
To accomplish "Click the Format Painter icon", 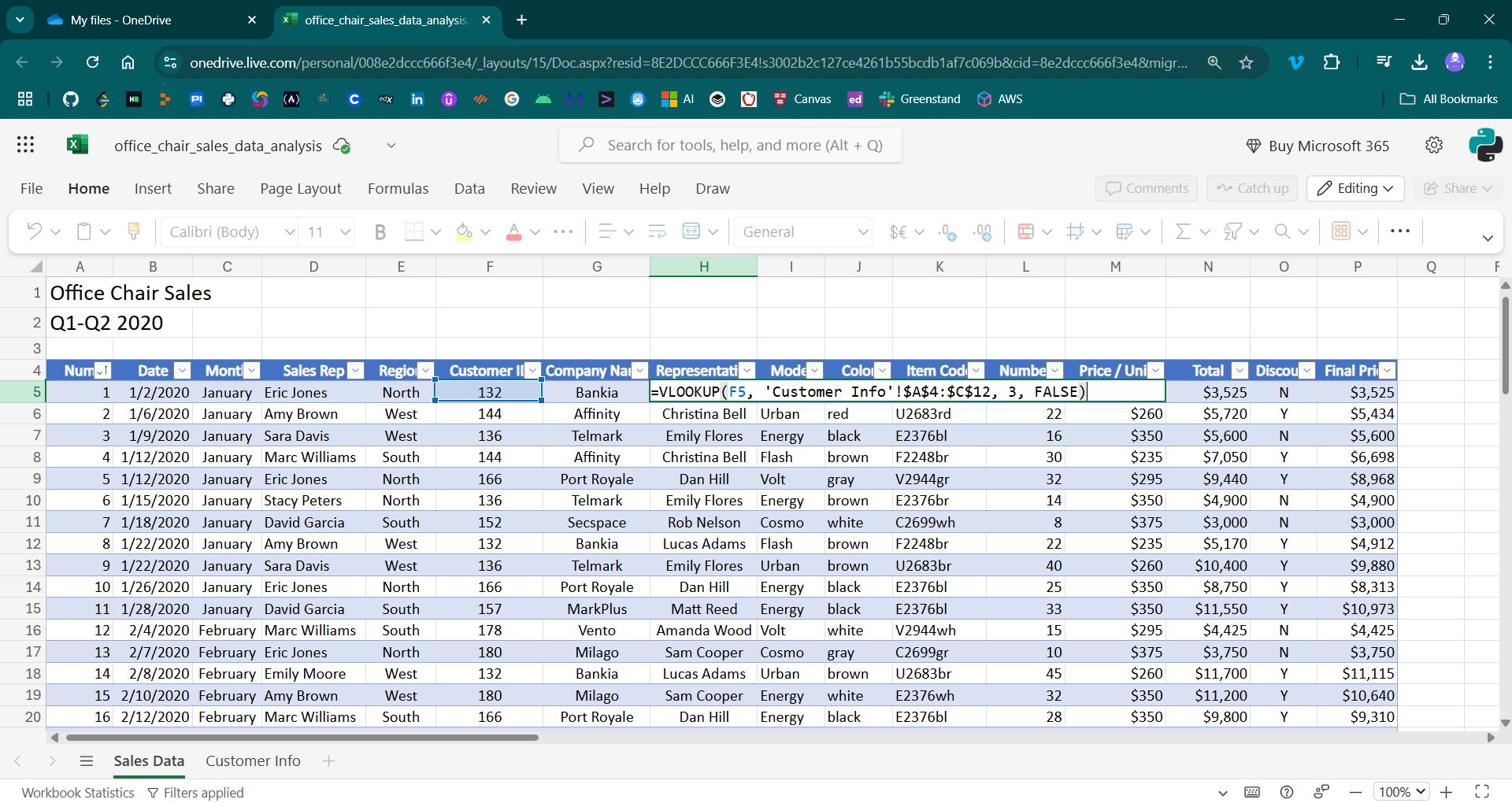I will (x=133, y=231).
